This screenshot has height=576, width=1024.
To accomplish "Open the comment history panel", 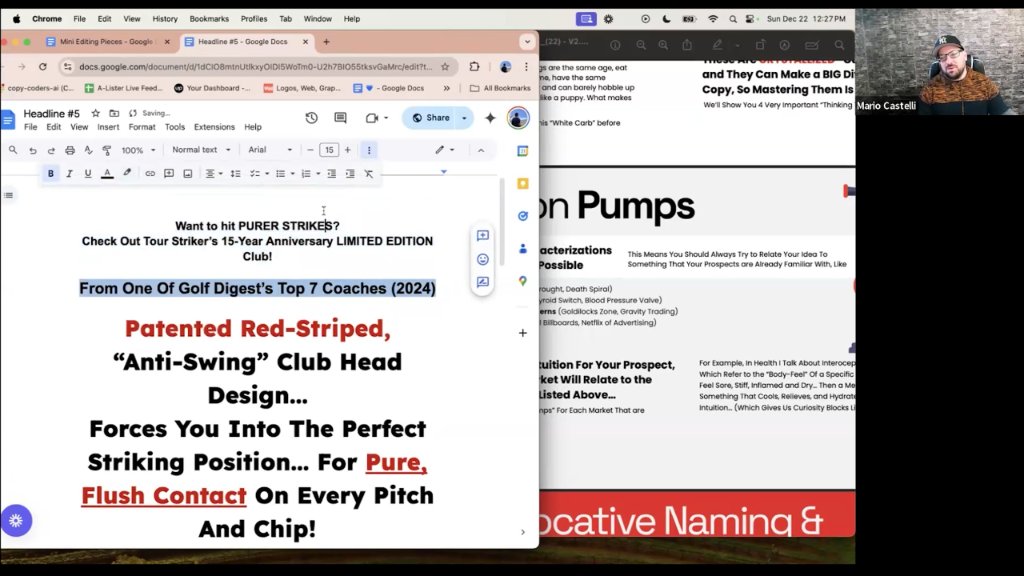I will tap(340, 118).
